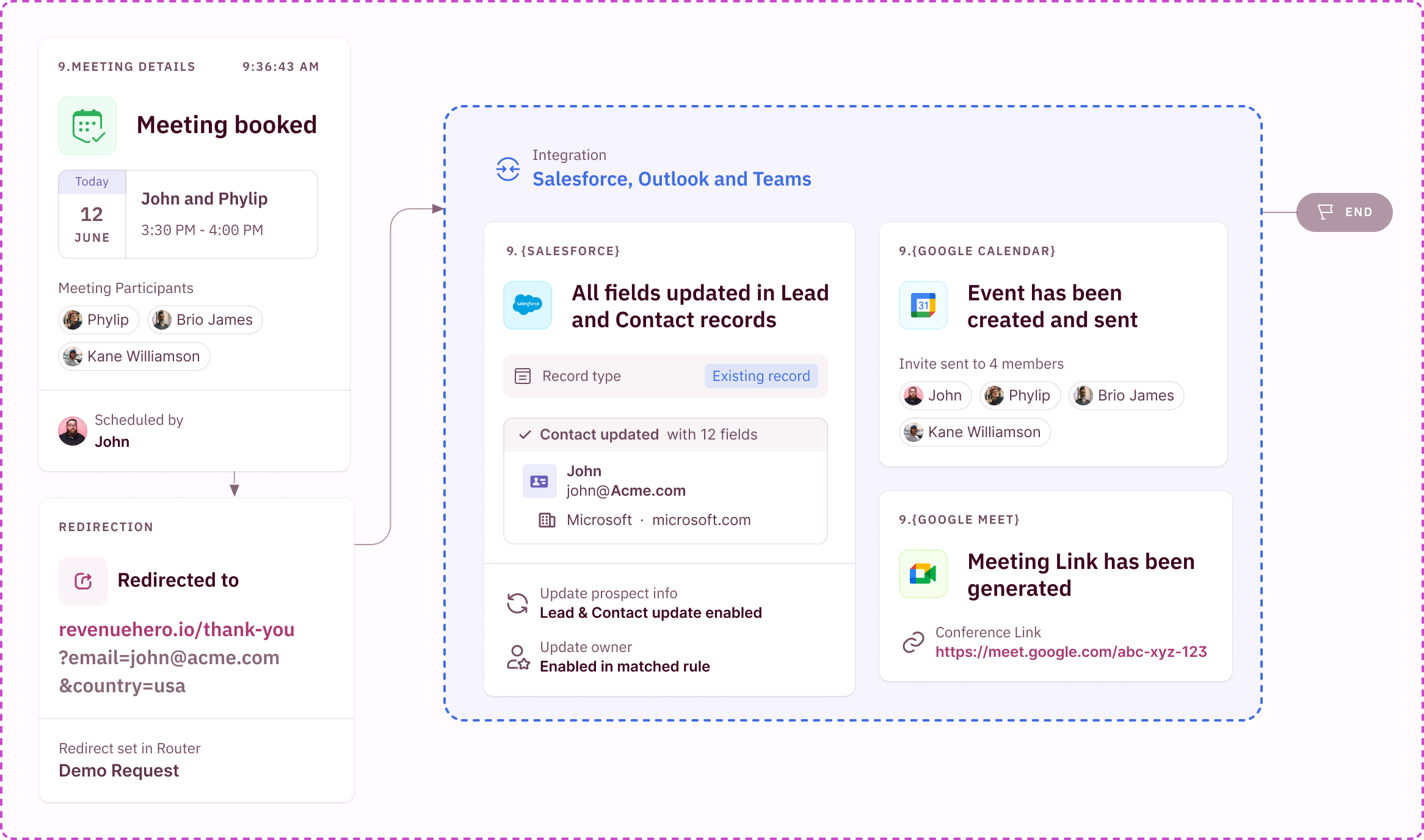Click the Google Meet camera icon
The width and height of the screenshot is (1424, 840).
923,574
